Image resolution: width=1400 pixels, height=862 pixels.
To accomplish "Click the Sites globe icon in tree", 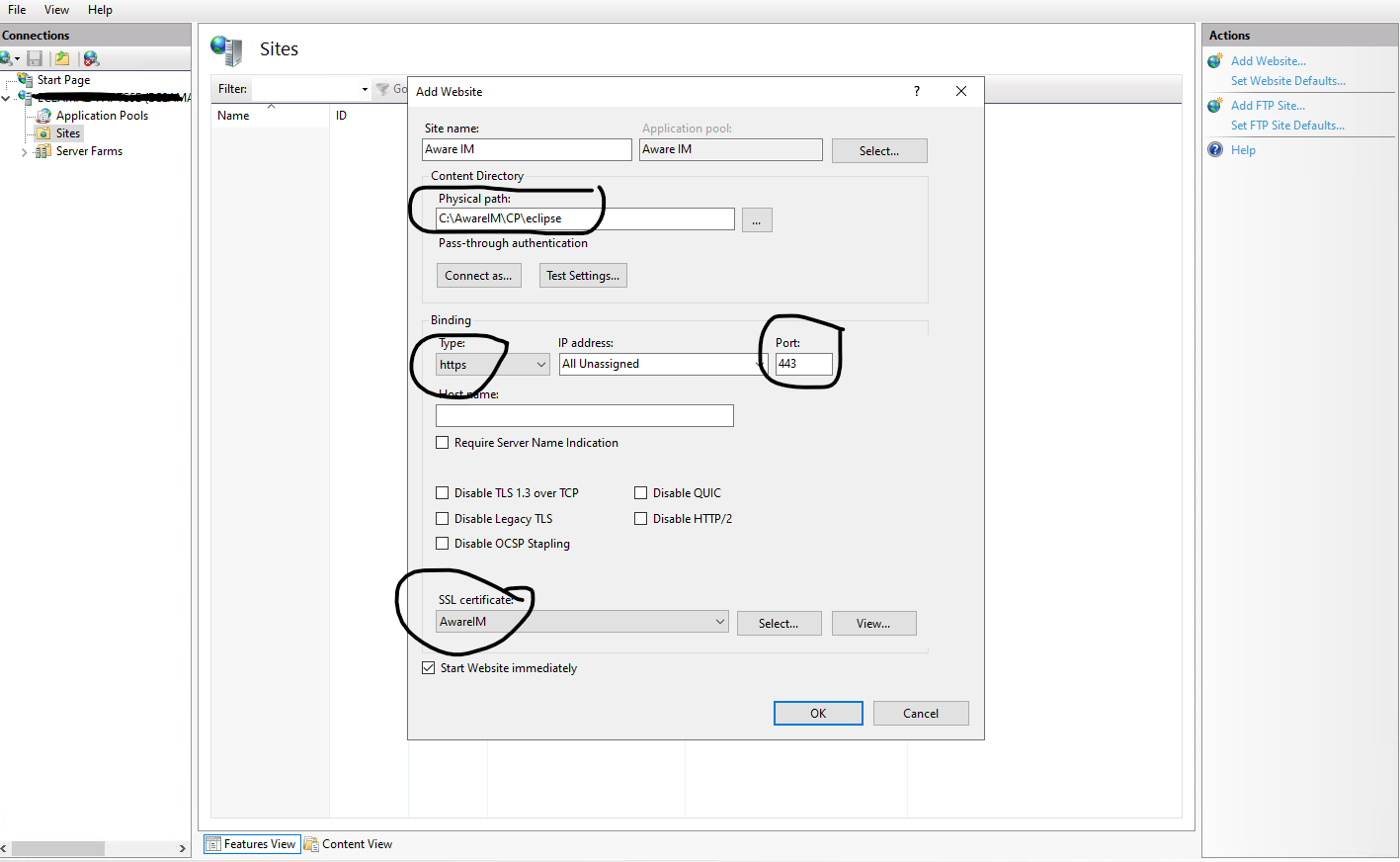I will [43, 133].
